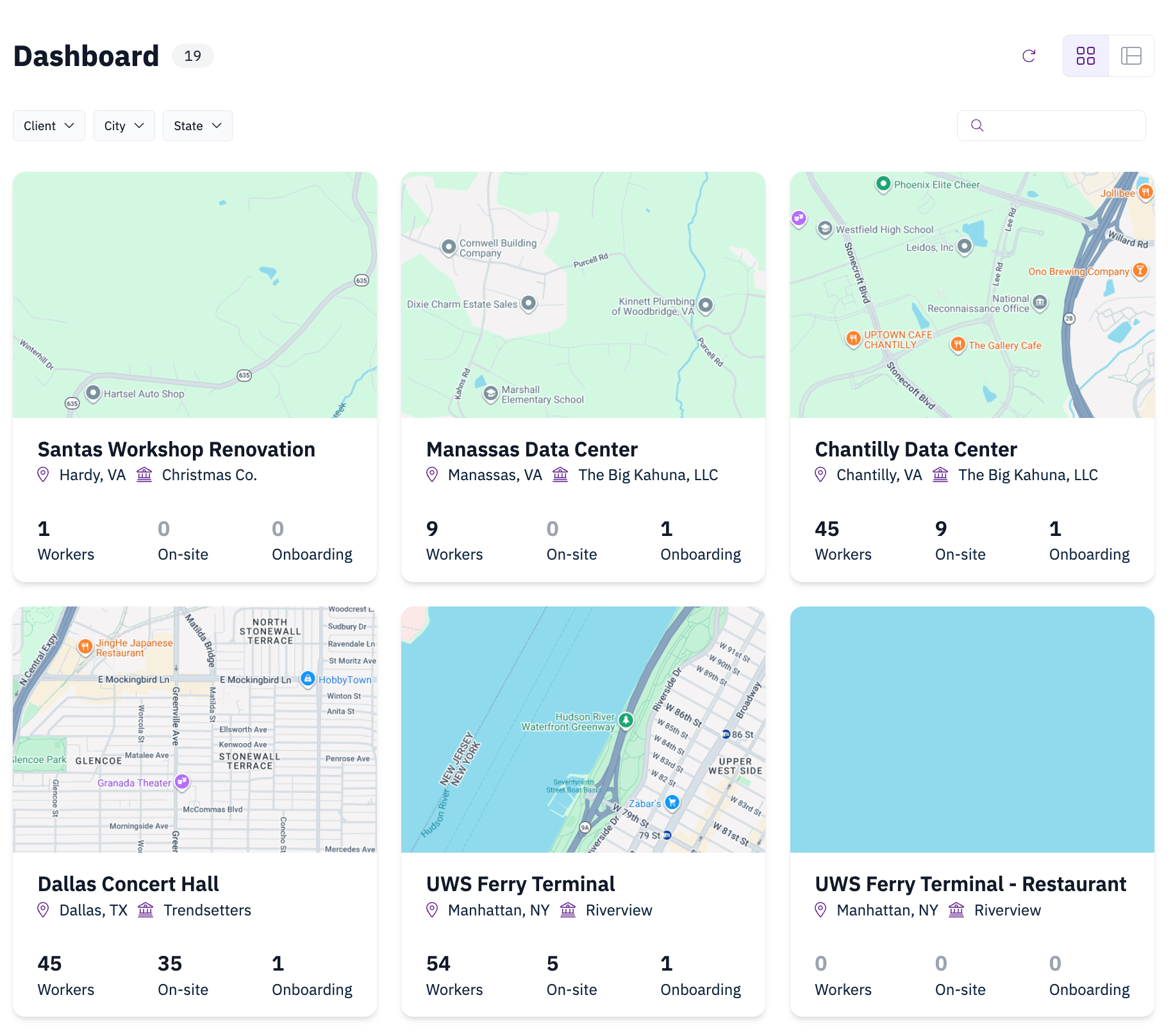Click location pin icon beside Manassas, VA
Image resolution: width=1173 pixels, height=1036 pixels.
tap(432, 475)
